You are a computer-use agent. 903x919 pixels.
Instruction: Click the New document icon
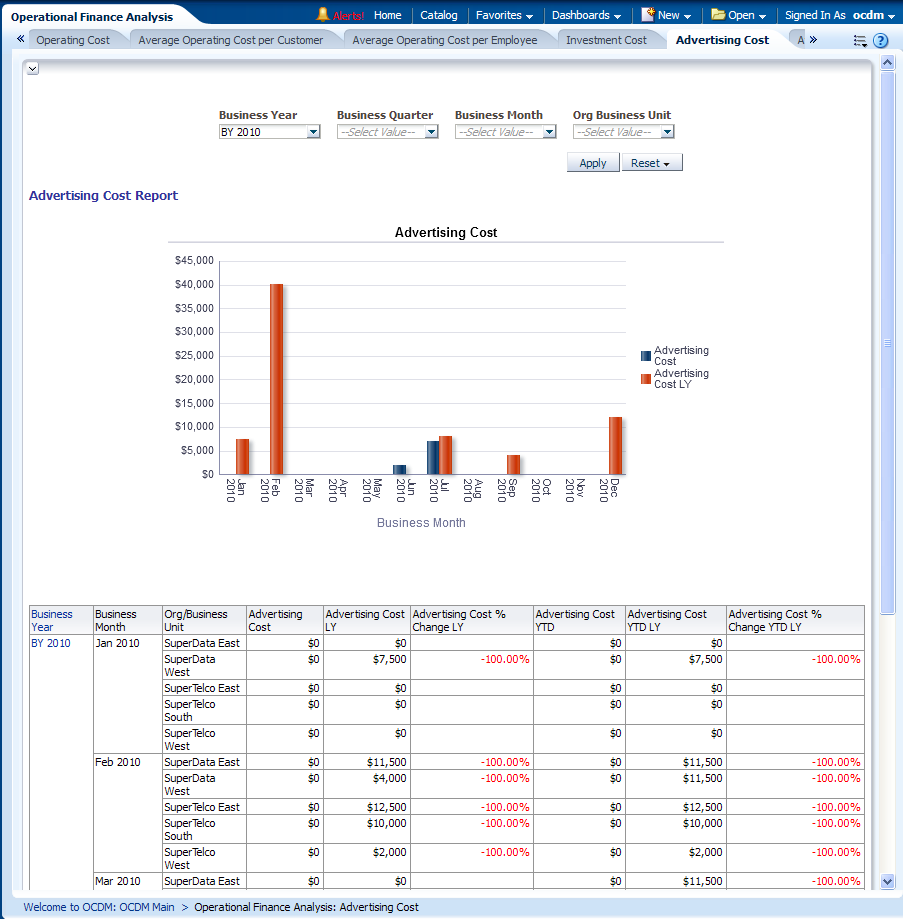click(648, 15)
